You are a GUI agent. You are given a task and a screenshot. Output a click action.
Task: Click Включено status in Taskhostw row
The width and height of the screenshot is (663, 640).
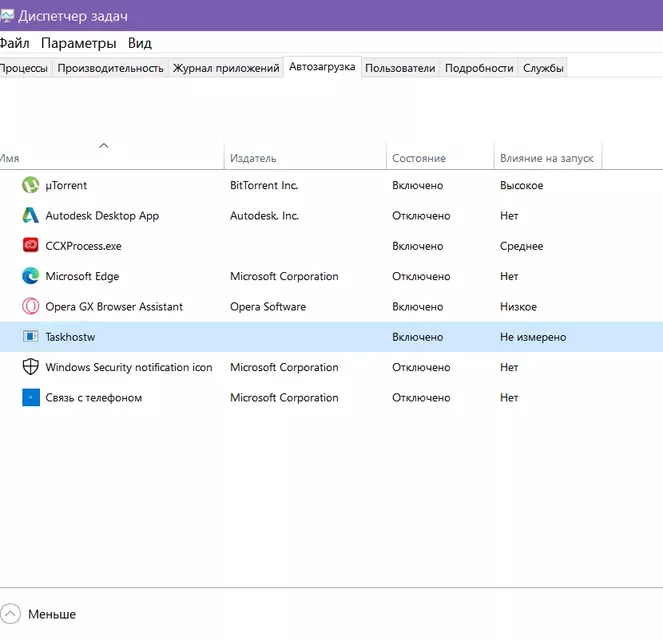418,337
